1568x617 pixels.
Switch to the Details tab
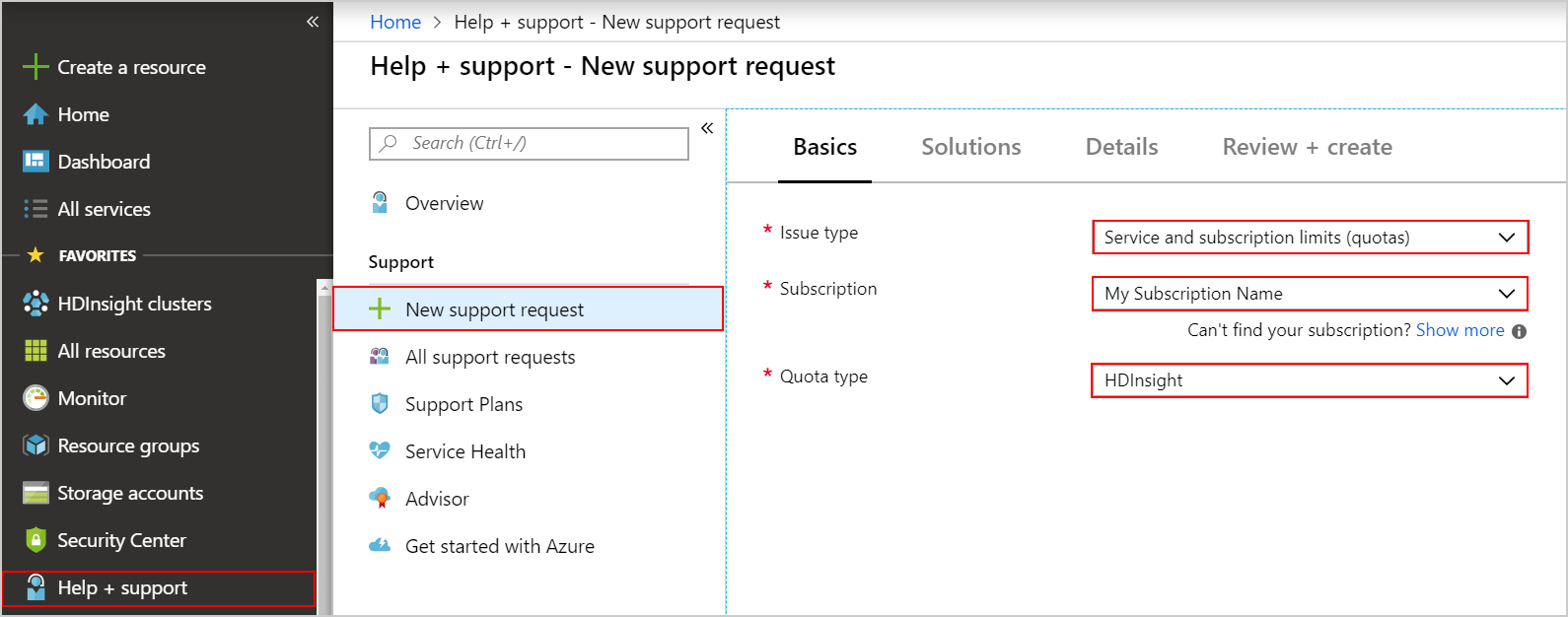point(1122,147)
